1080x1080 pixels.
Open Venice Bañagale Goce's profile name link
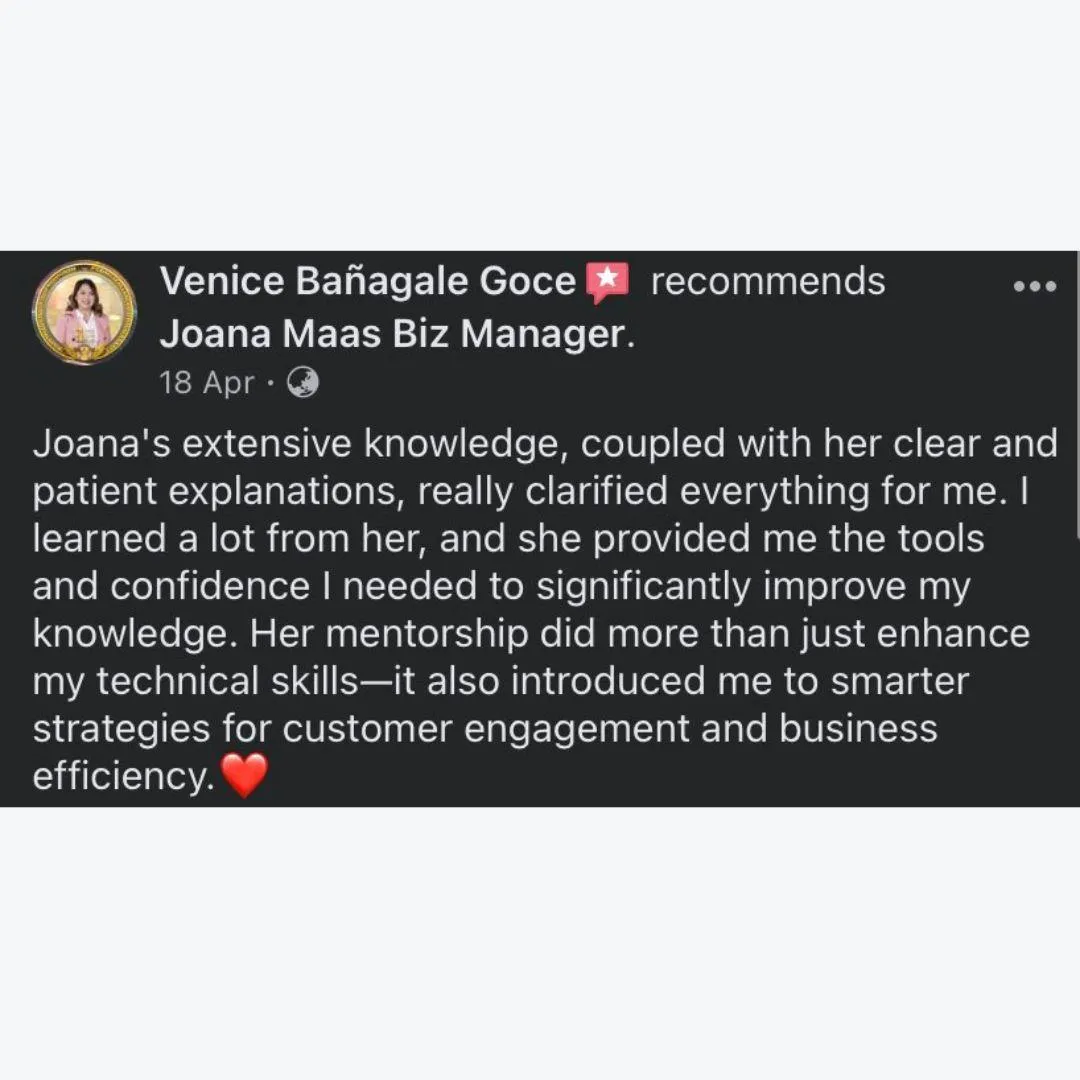click(367, 281)
